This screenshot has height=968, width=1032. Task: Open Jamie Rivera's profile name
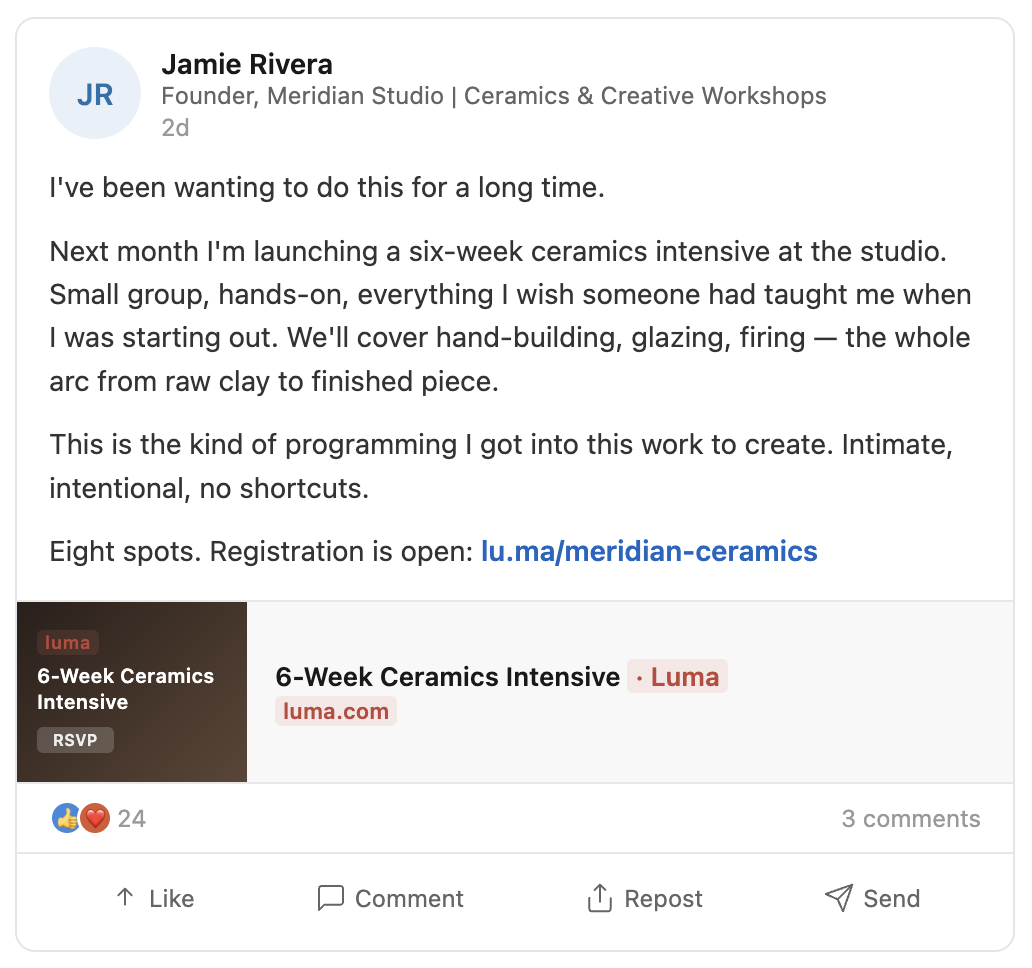(247, 64)
